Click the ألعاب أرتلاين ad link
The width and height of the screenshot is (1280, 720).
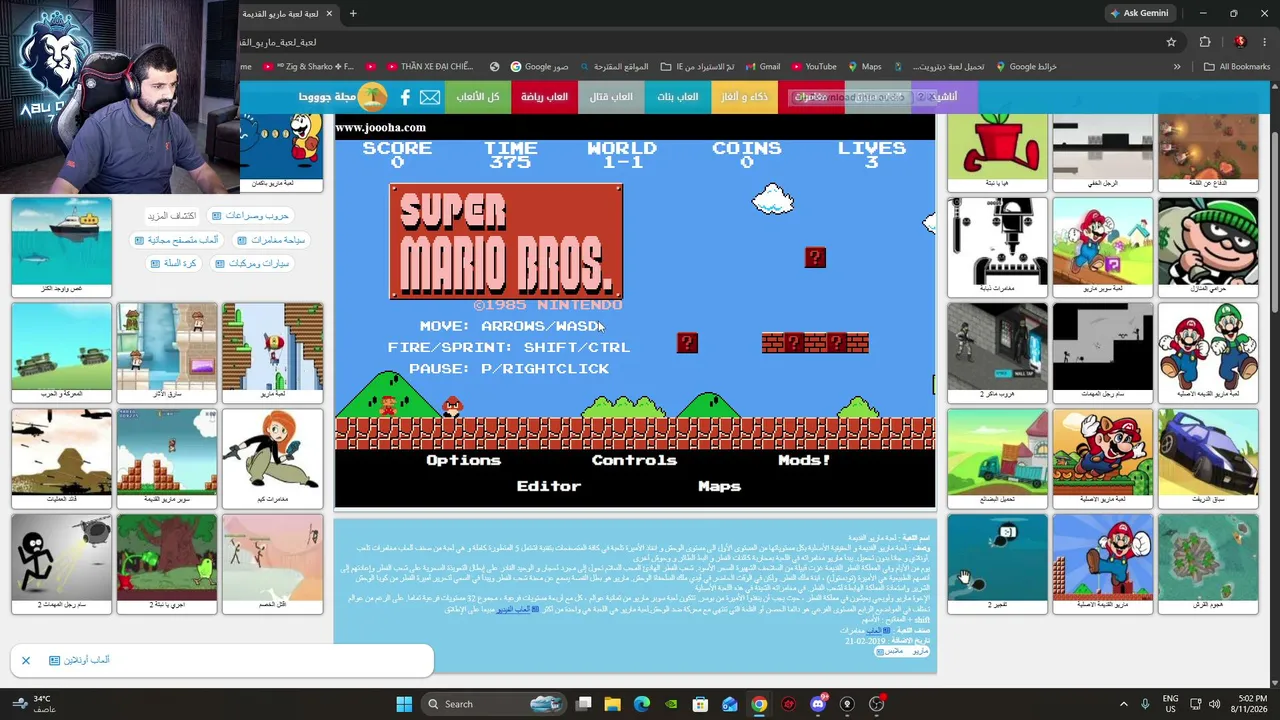tap(80, 660)
